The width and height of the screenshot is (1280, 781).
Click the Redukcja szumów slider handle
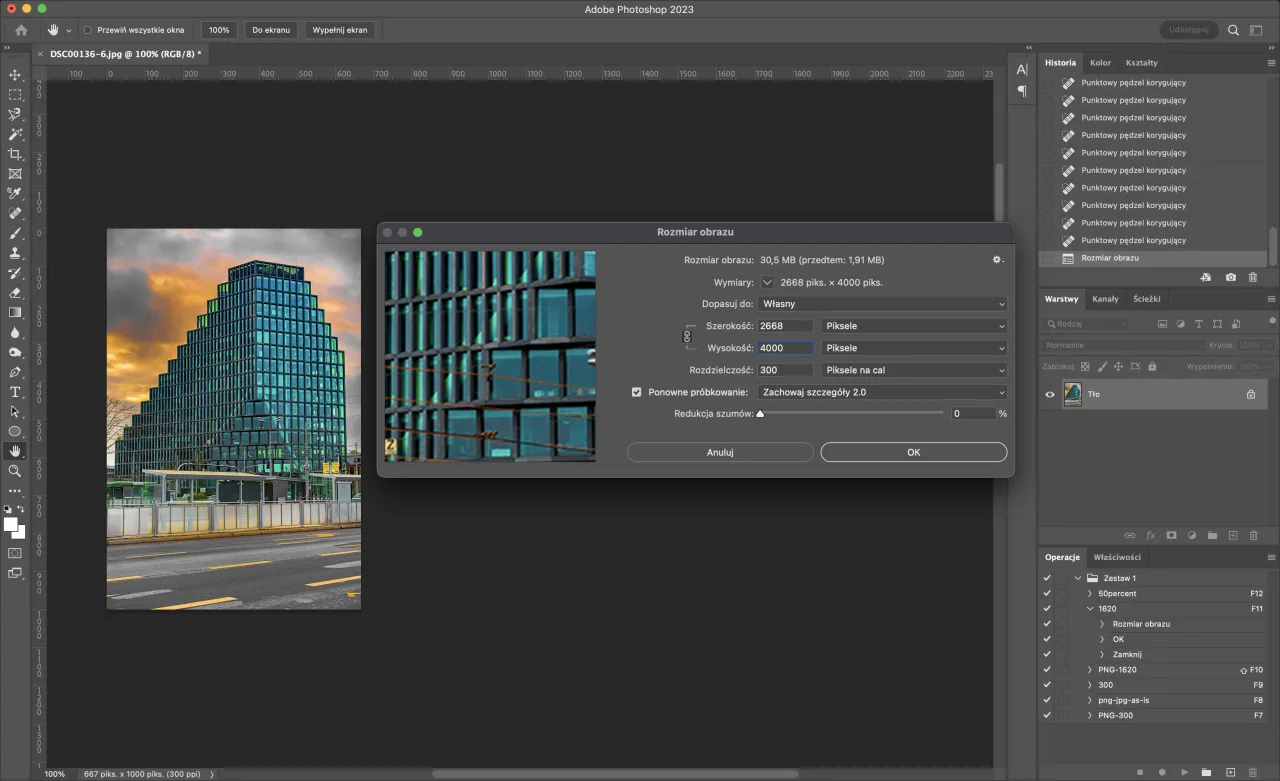click(760, 412)
